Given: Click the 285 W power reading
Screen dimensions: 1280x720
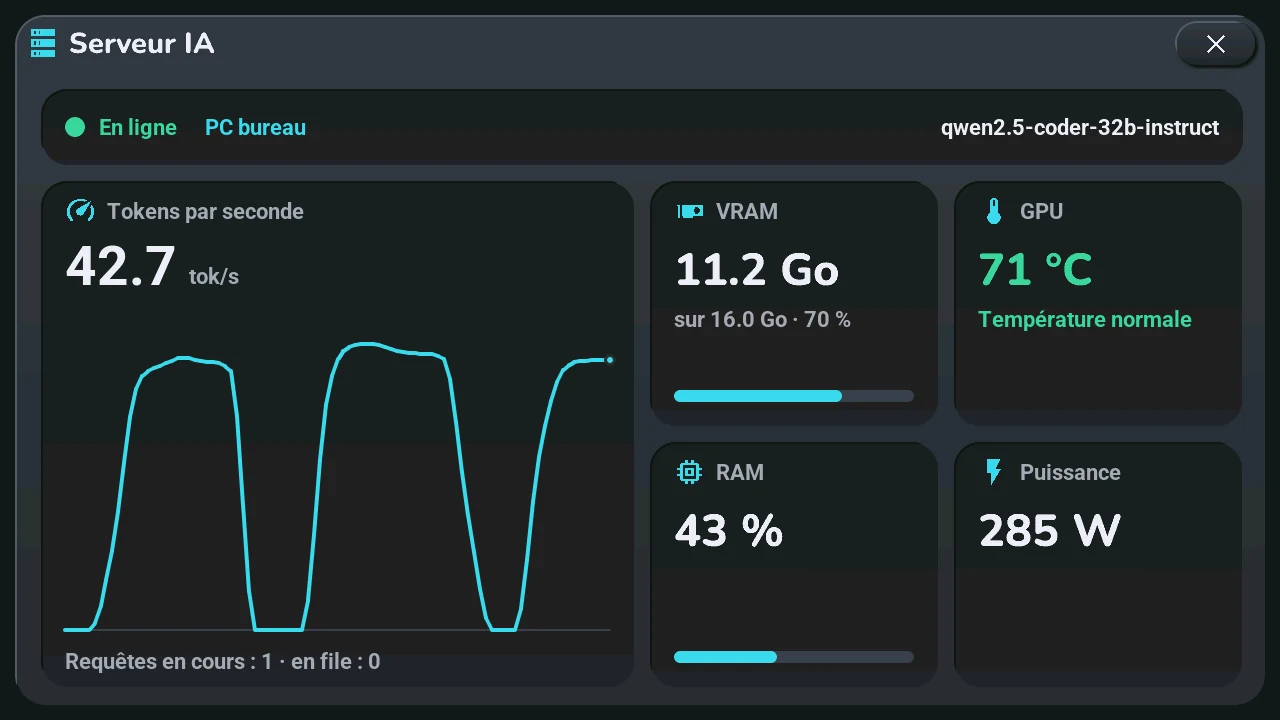Looking at the screenshot, I should pos(1049,530).
